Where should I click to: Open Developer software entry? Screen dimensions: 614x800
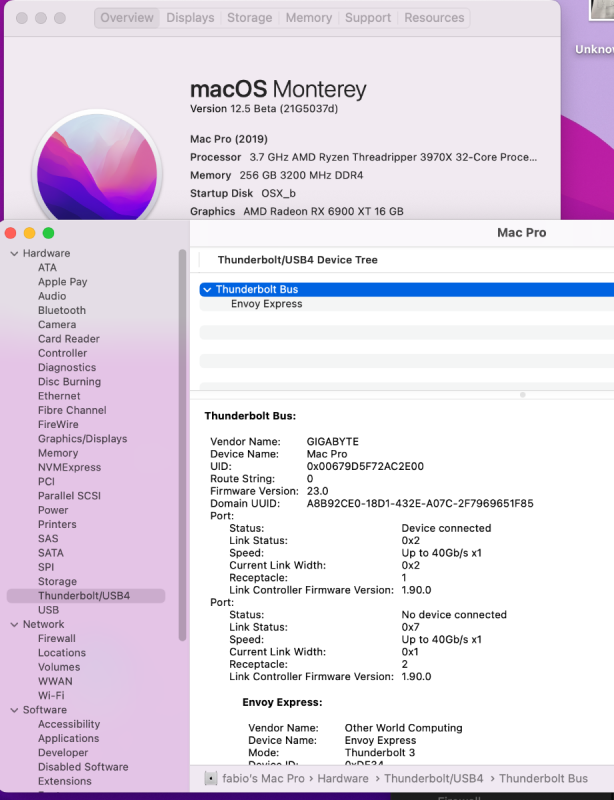pyautogui.click(x=63, y=753)
